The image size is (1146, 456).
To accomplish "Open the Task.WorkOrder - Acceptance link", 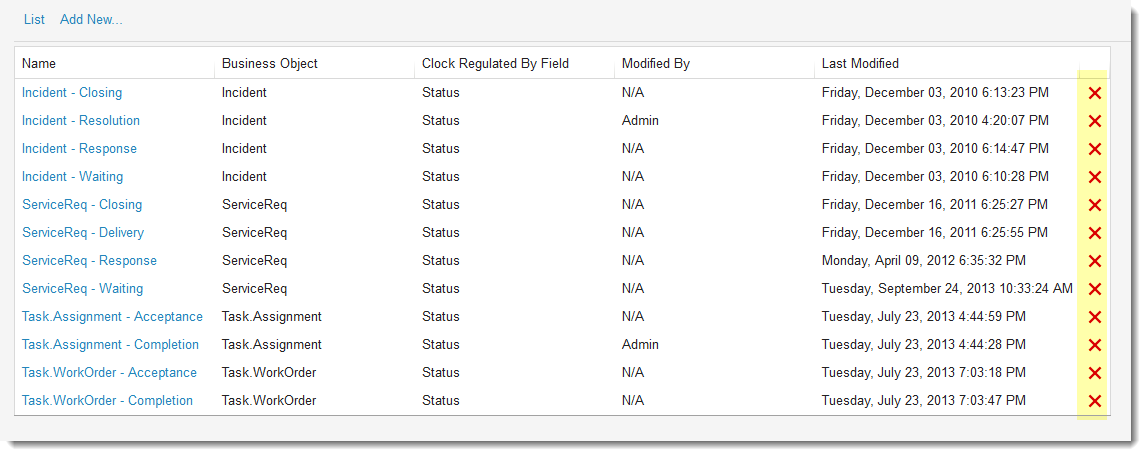I will coord(109,373).
